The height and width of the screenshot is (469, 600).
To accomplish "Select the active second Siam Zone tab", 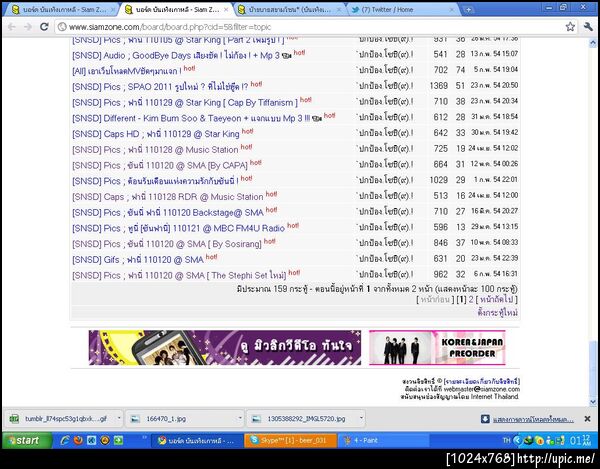I will [176, 10].
